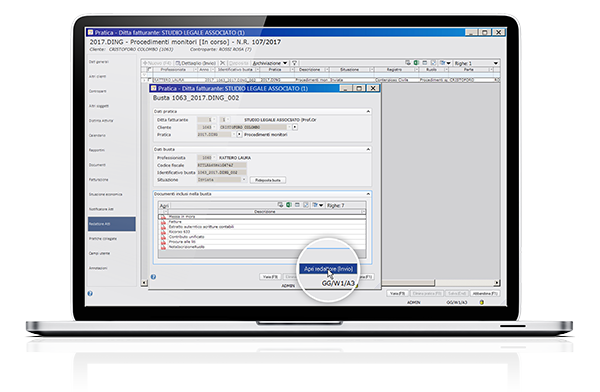Image resolution: width=600 pixels, height=392 pixels.
Task: Tick the checkbox on RATTERO LAURA row
Action: coord(150,80)
